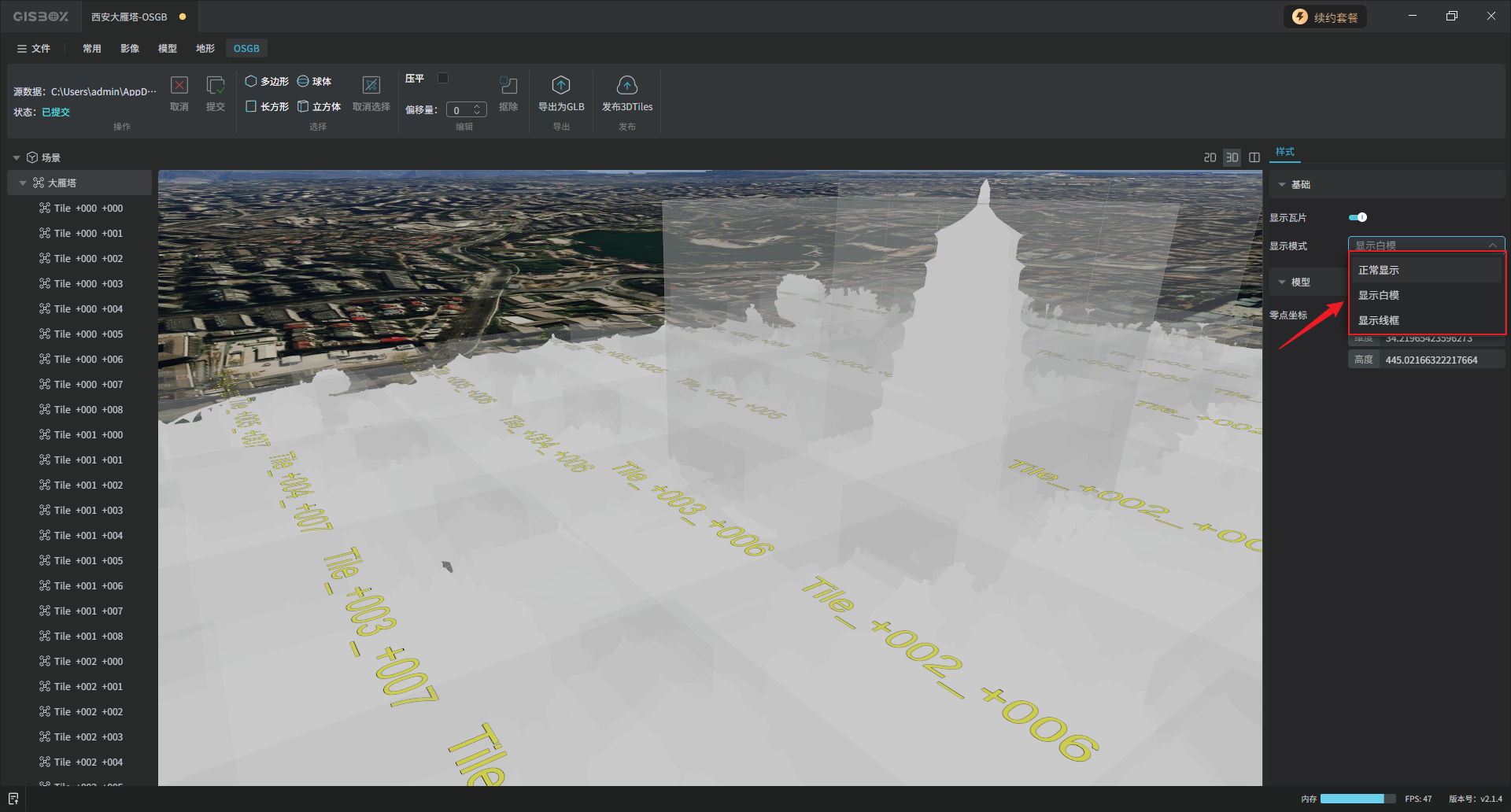
Task: Collapse the 基础 section in style panel
Action: [1282, 185]
